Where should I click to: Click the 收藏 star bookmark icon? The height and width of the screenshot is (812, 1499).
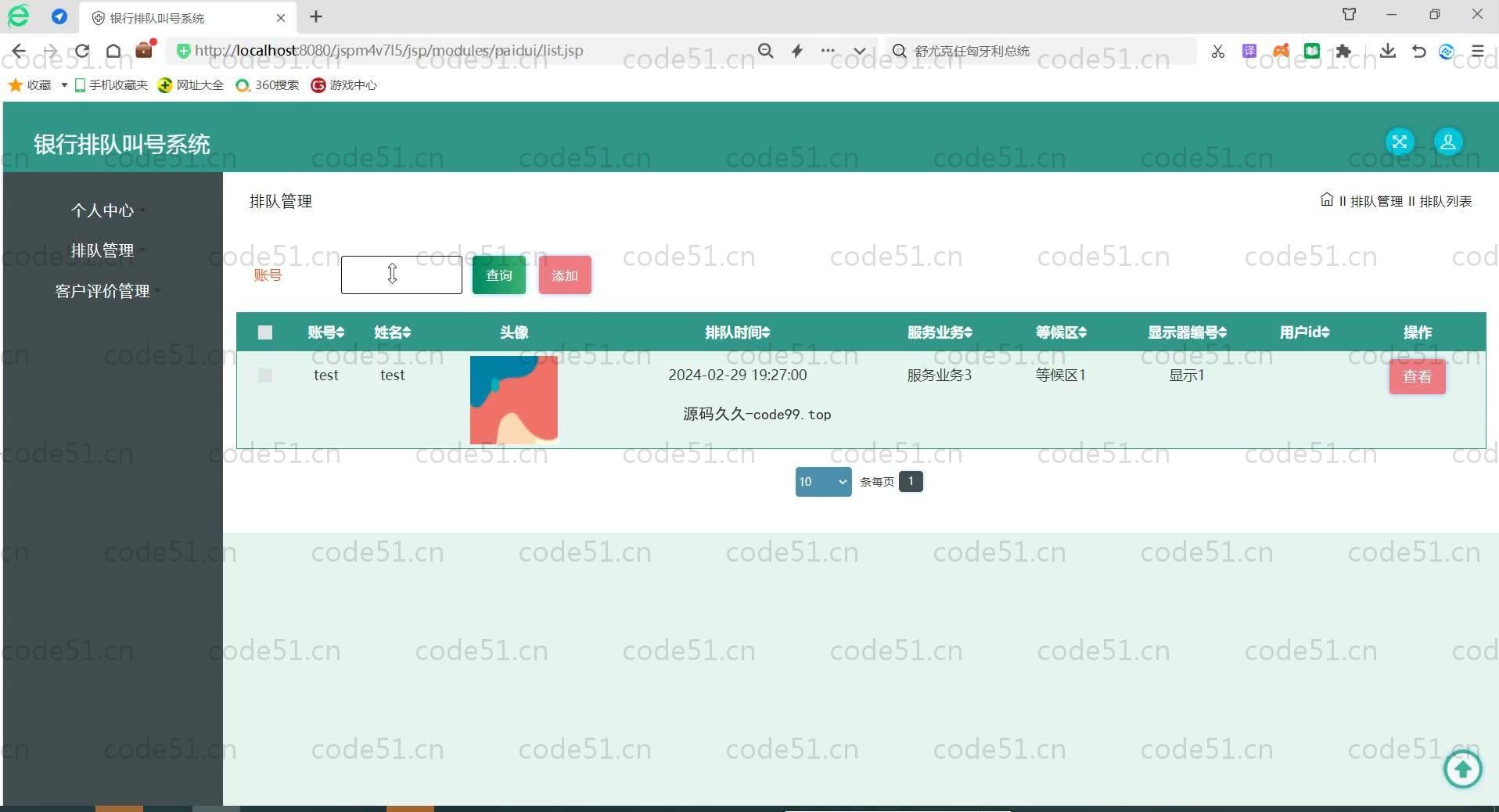point(15,84)
